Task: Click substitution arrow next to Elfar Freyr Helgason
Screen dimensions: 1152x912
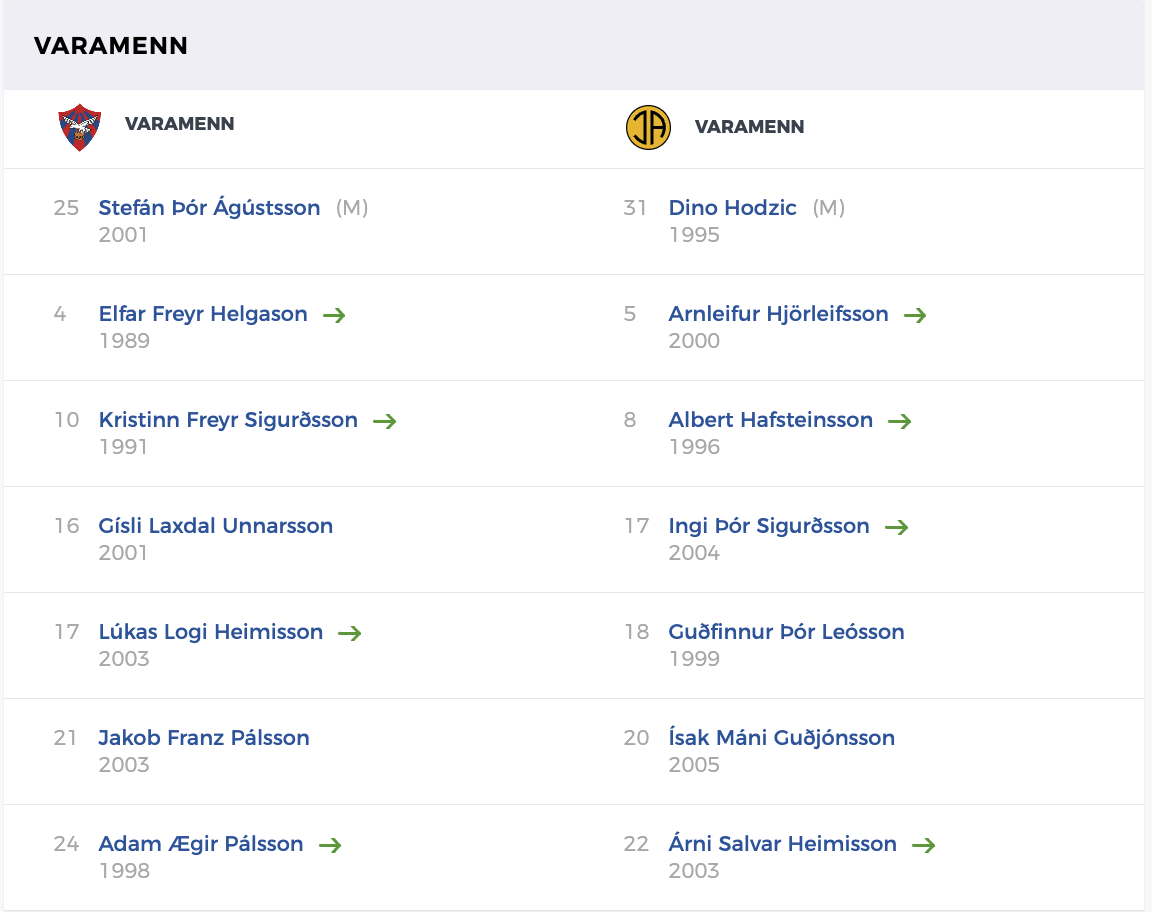Action: coord(334,315)
